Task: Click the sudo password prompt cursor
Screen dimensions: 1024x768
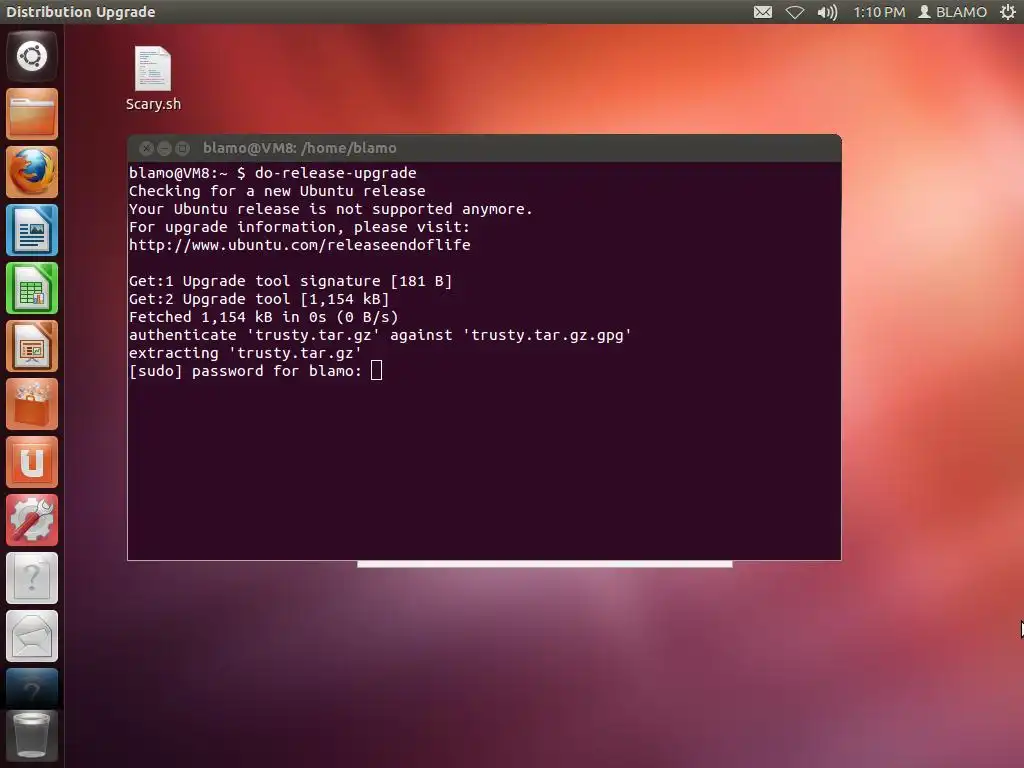Action: click(x=376, y=371)
